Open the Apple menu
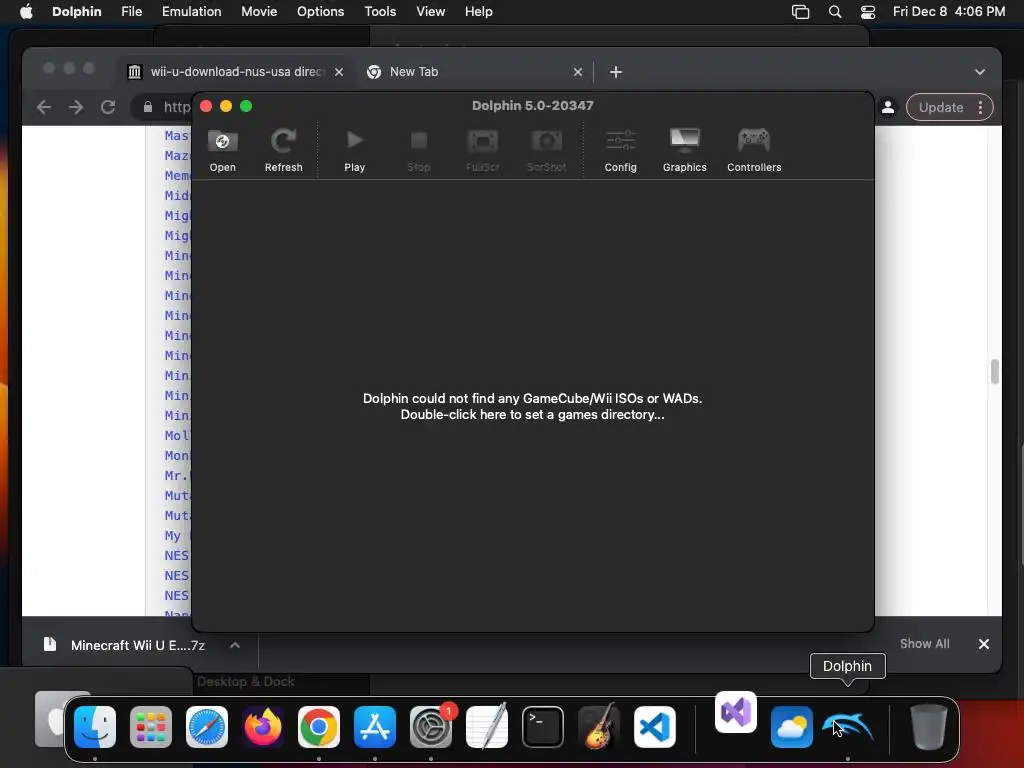Image resolution: width=1024 pixels, height=768 pixels. tap(26, 12)
